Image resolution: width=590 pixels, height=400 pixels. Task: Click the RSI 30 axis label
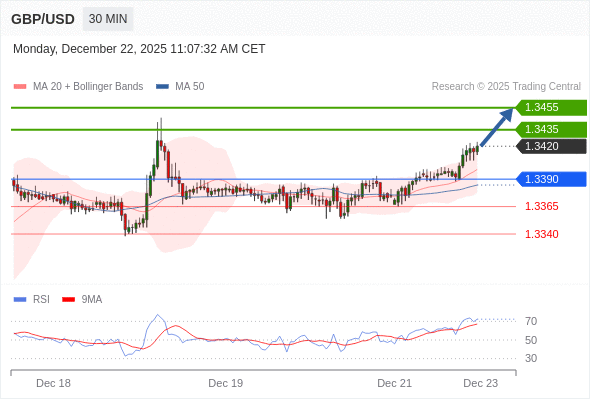coord(531,358)
